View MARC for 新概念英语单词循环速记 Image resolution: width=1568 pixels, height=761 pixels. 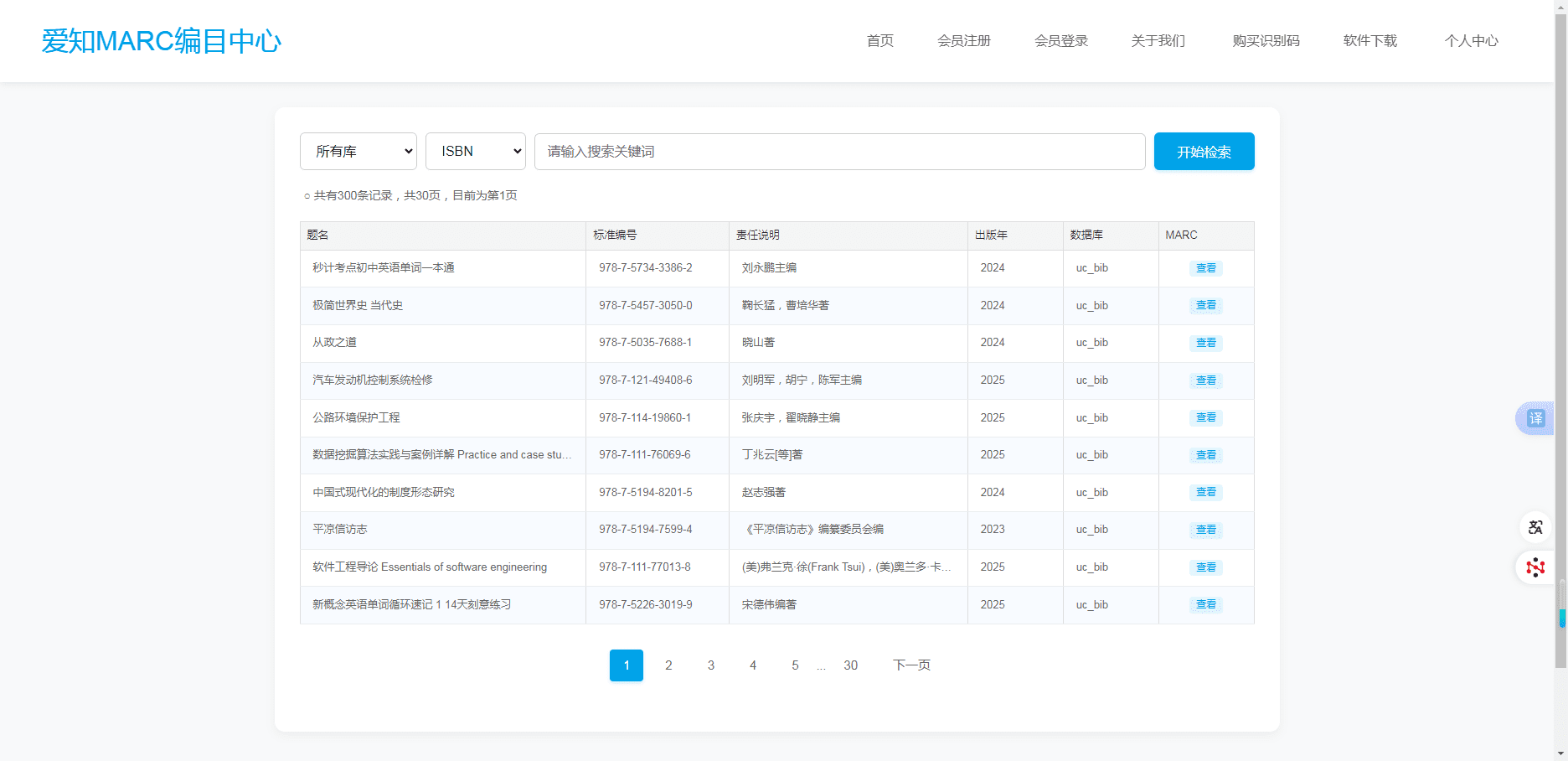coord(1206,605)
